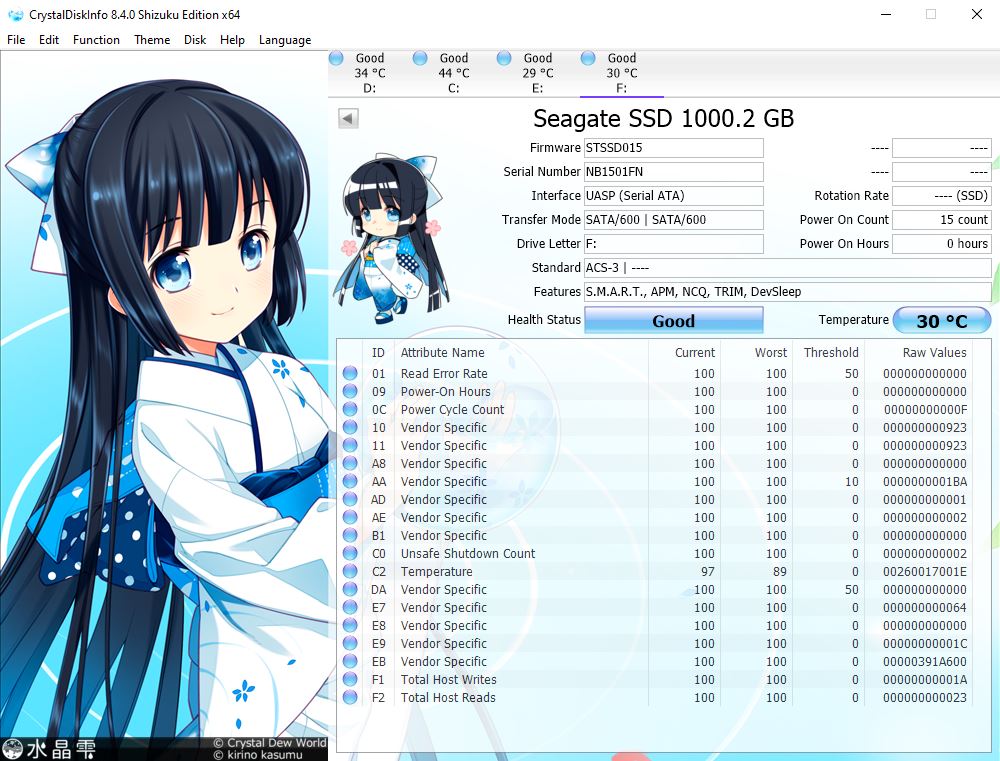Switch to disk E: at 29 °C
The width and height of the screenshot is (1000, 761).
tap(538, 73)
